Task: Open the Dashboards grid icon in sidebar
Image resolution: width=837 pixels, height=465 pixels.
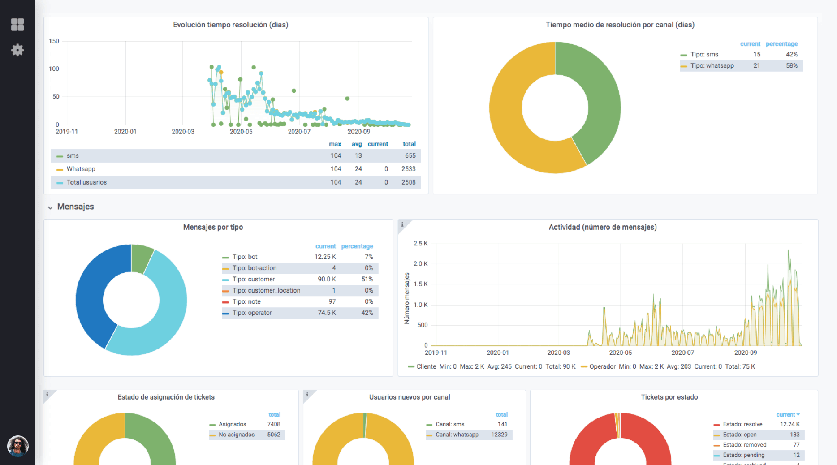Action: coord(17,25)
